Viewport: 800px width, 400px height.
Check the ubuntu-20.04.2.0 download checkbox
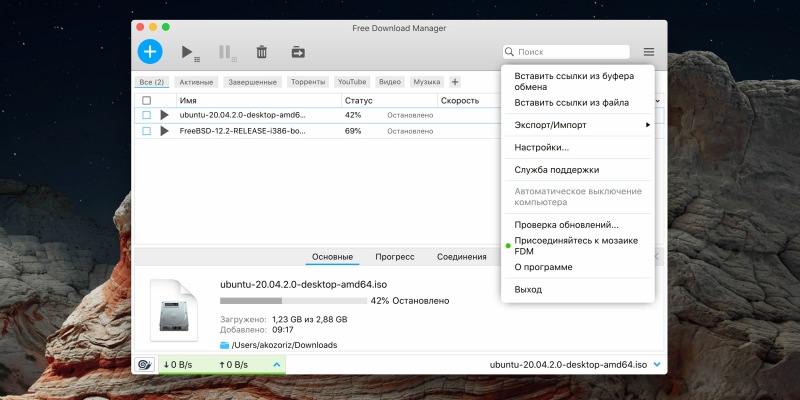146,115
